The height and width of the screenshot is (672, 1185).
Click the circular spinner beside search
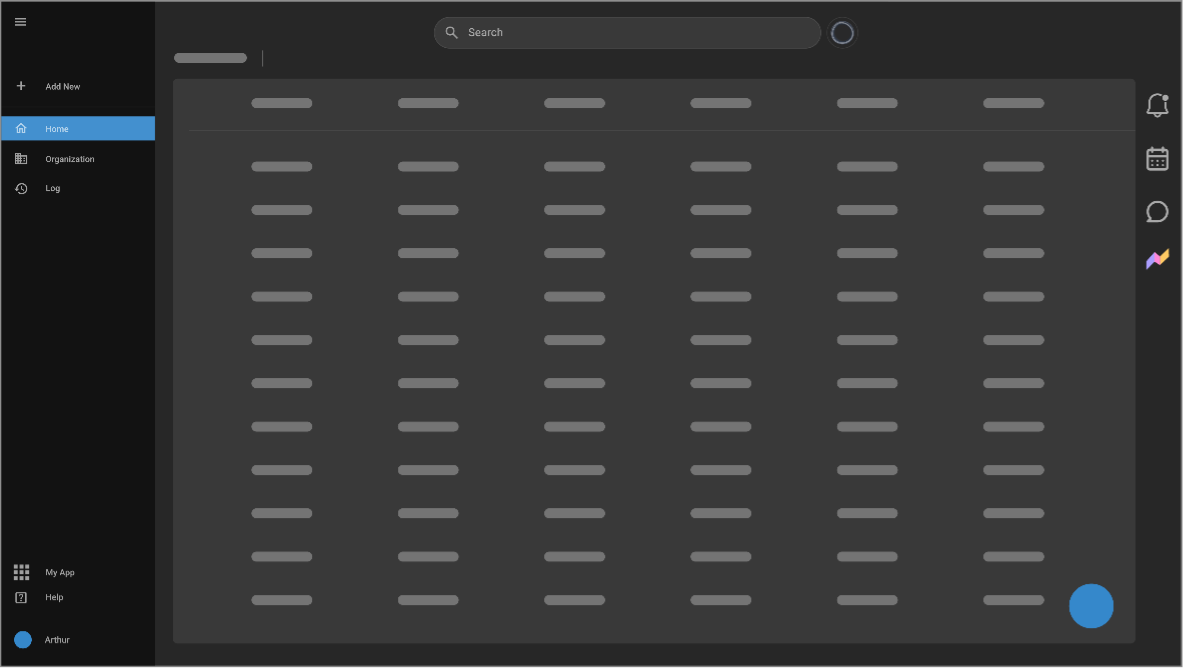(x=843, y=33)
